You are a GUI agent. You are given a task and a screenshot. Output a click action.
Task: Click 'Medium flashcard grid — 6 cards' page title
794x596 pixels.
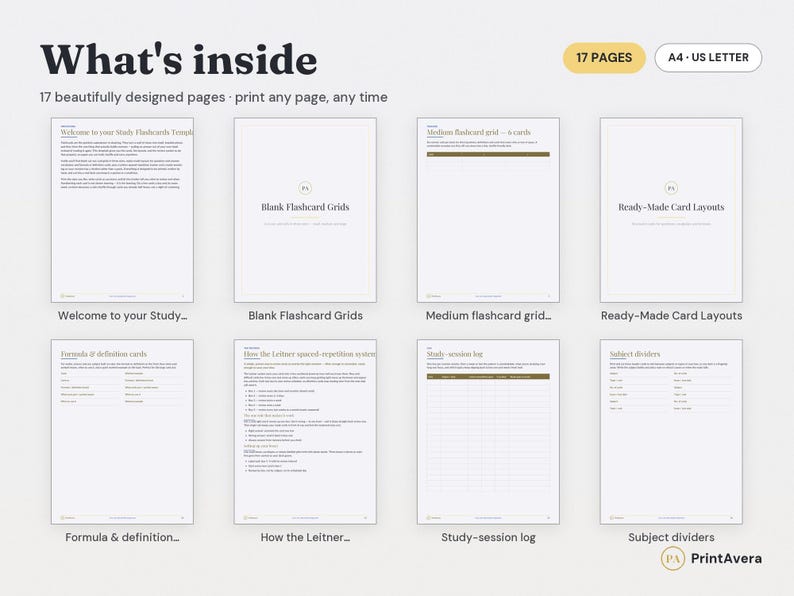[479, 132]
